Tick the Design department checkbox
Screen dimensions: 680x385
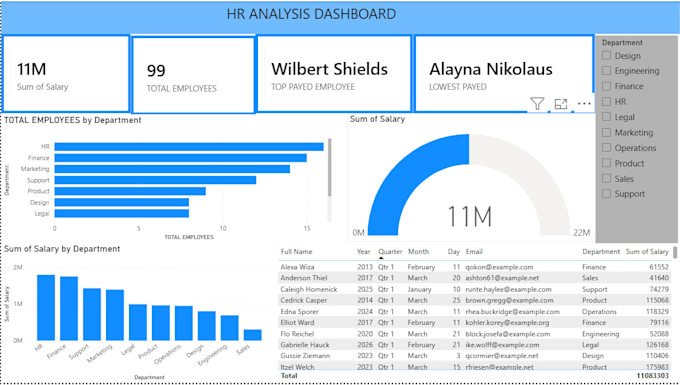(x=606, y=55)
